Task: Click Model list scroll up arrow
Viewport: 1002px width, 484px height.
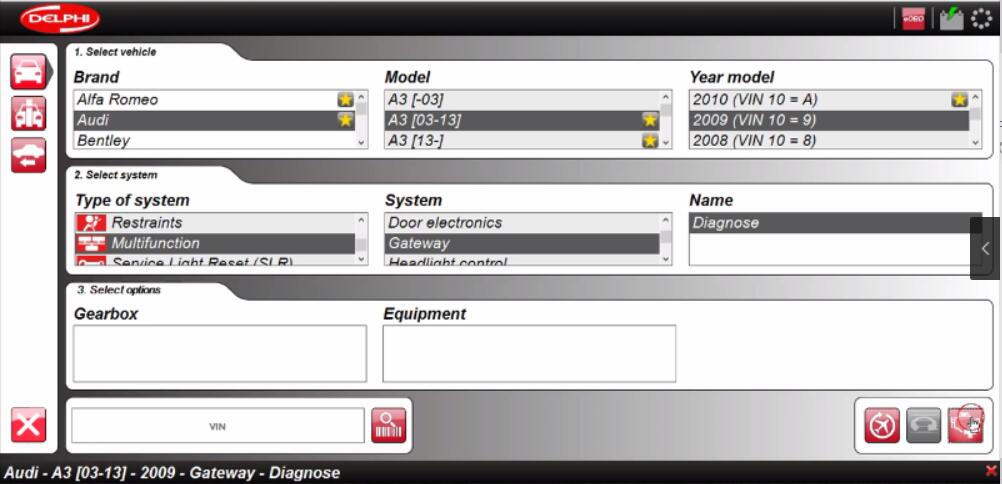Action: [x=666, y=98]
